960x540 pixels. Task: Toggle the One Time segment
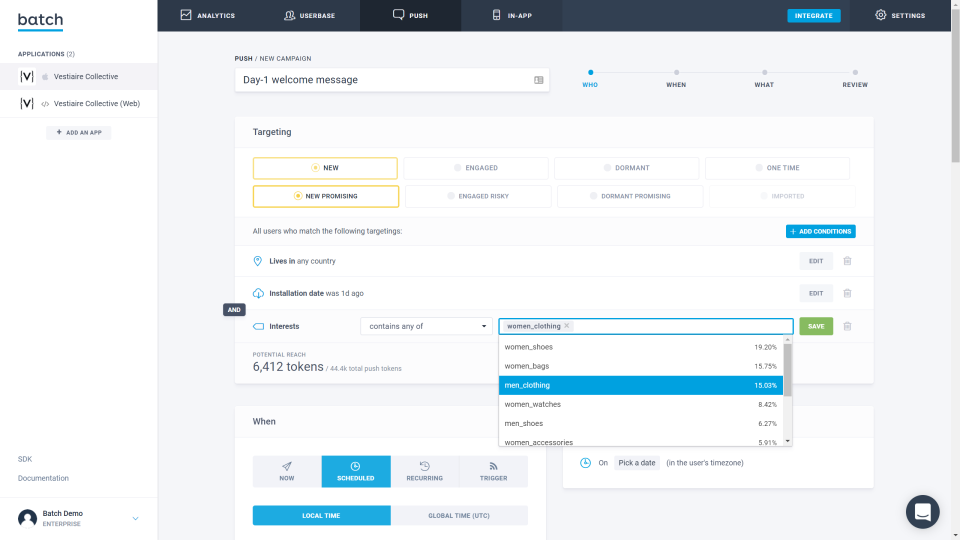click(x=778, y=168)
